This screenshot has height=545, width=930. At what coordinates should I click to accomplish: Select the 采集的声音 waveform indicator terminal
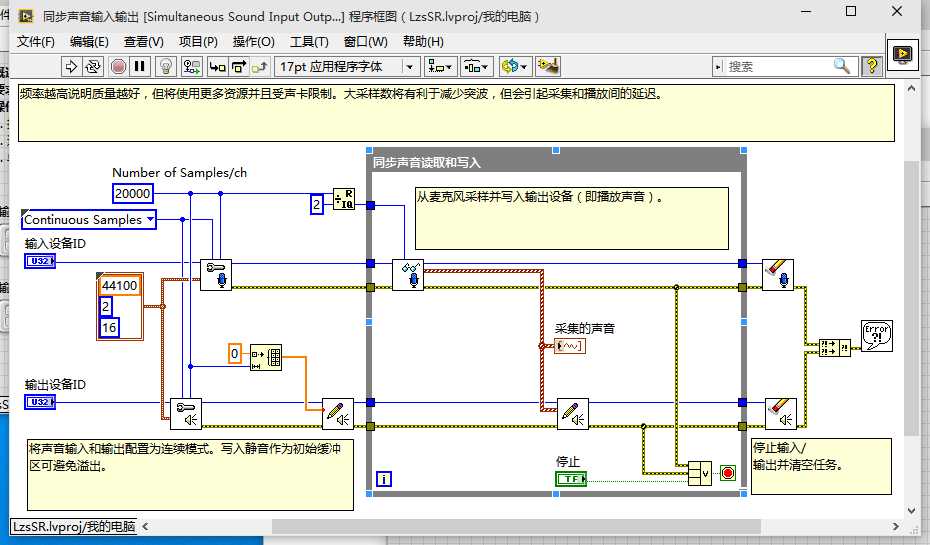pyautogui.click(x=569, y=346)
